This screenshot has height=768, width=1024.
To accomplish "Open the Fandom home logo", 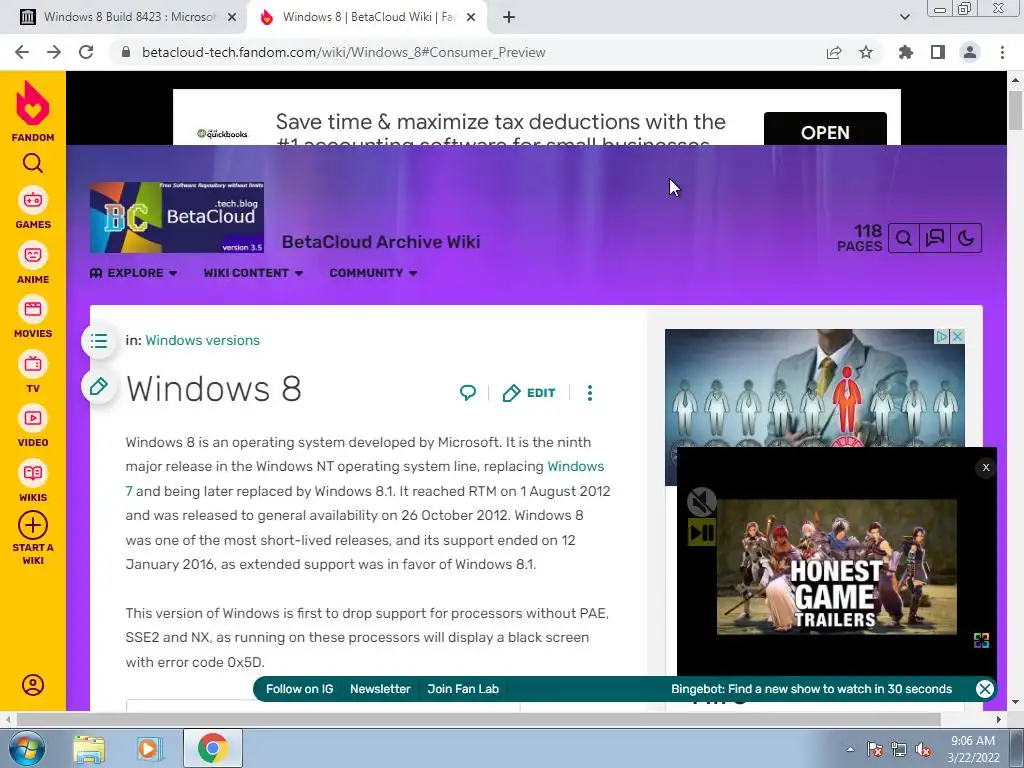I will point(33,111).
